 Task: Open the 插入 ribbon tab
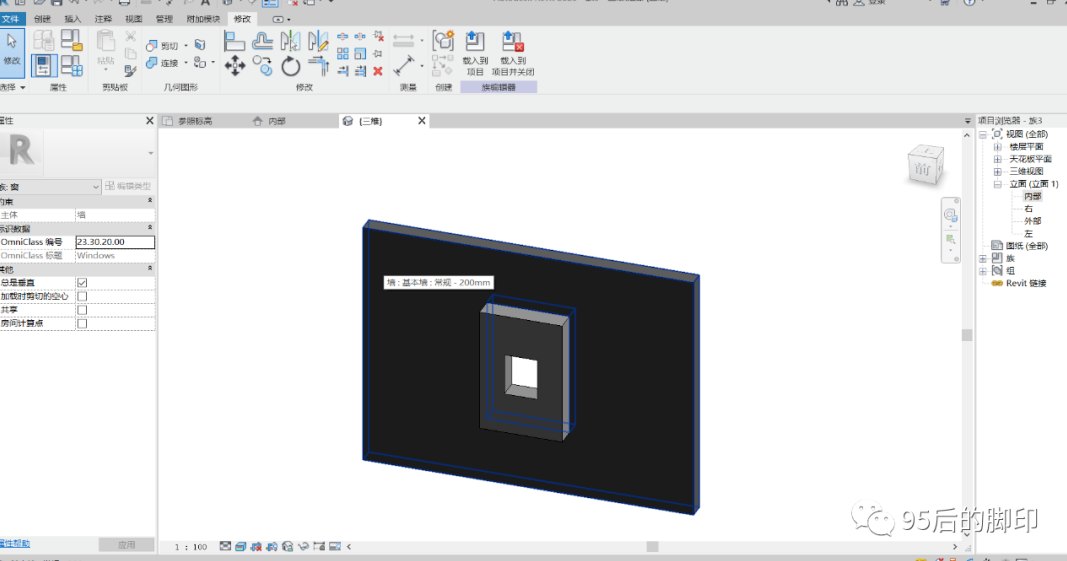click(x=72, y=19)
